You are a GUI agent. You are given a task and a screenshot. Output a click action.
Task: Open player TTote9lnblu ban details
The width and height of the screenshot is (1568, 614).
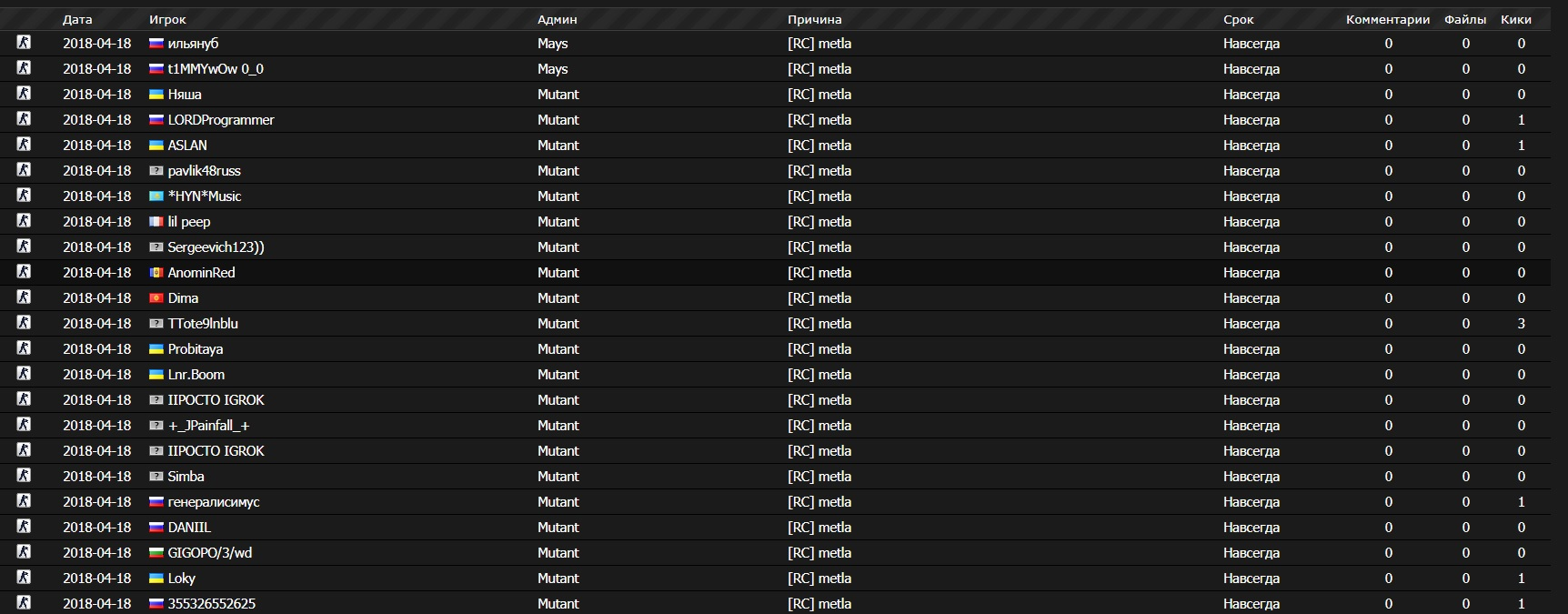(203, 323)
